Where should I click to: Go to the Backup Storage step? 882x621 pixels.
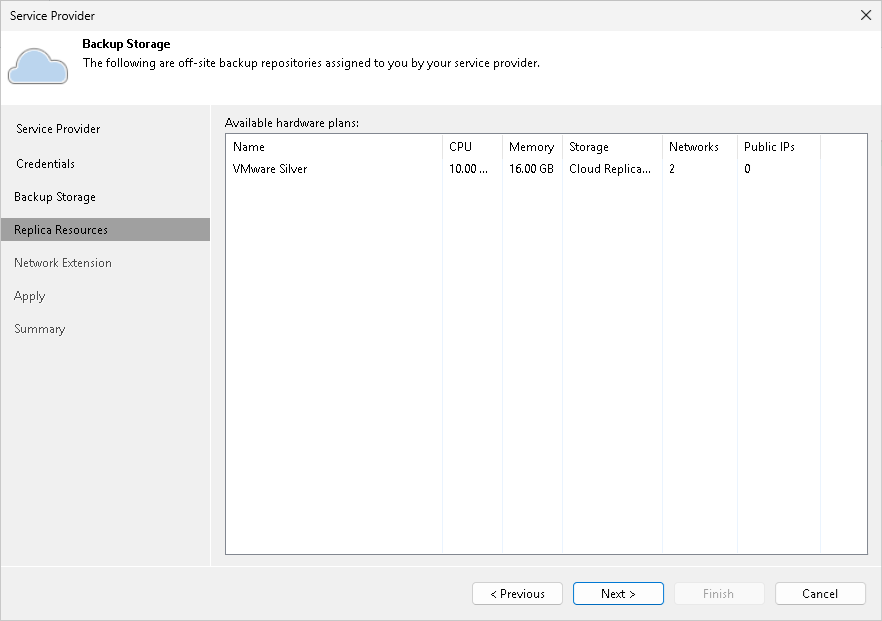click(52, 196)
